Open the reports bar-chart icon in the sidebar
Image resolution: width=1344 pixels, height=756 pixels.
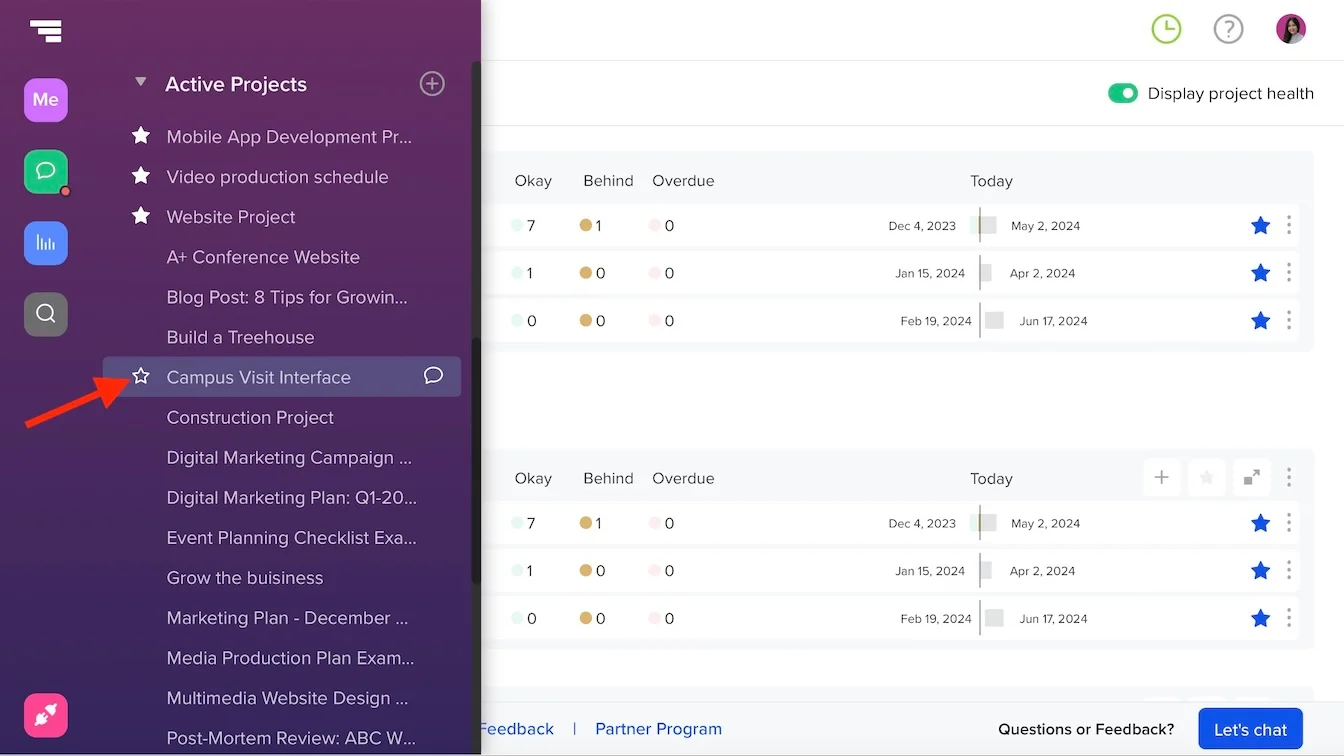click(45, 243)
